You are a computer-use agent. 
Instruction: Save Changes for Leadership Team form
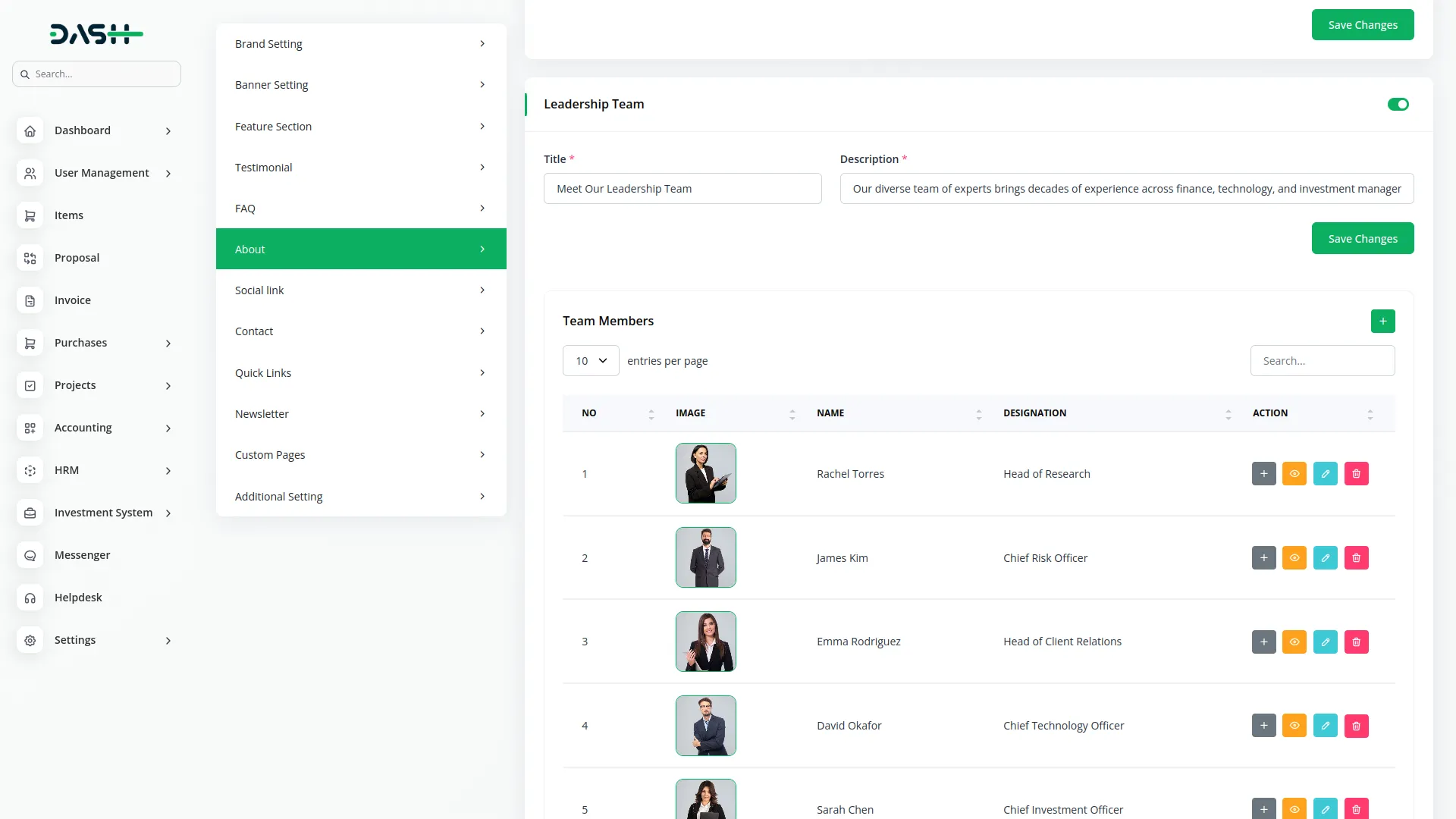click(x=1362, y=239)
